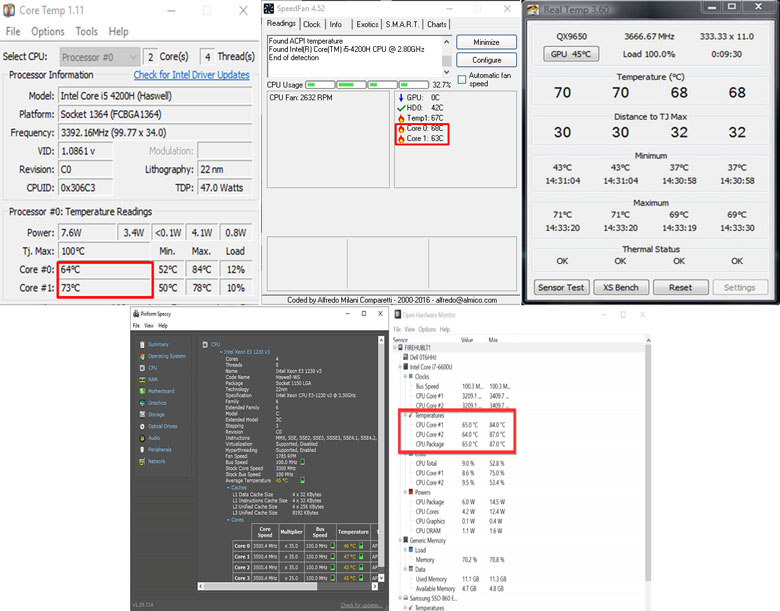Enable Automatic fan speed checkbox
This screenshot has height=611, width=780.
pyautogui.click(x=461, y=77)
